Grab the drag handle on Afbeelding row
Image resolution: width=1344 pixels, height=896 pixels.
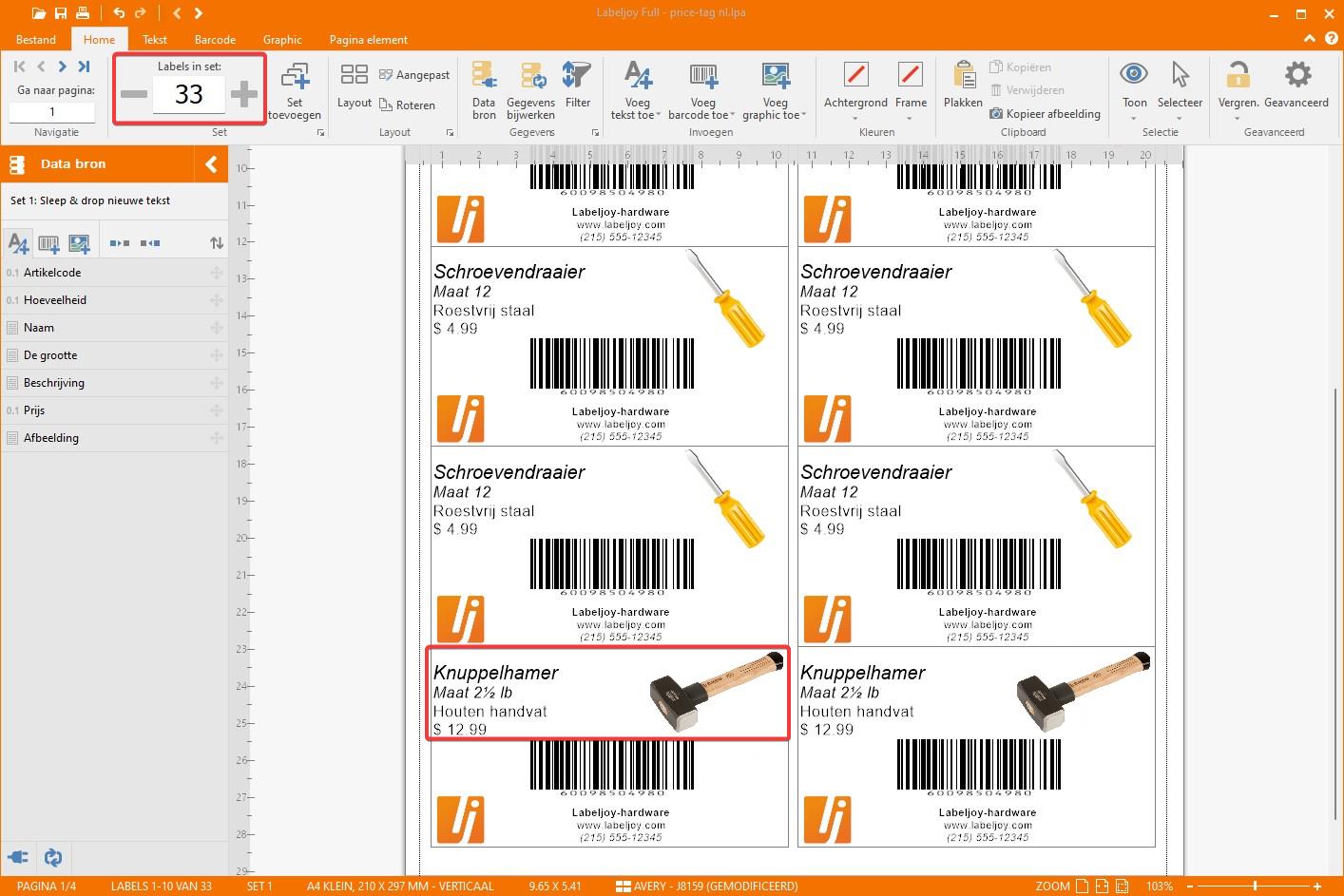217,438
